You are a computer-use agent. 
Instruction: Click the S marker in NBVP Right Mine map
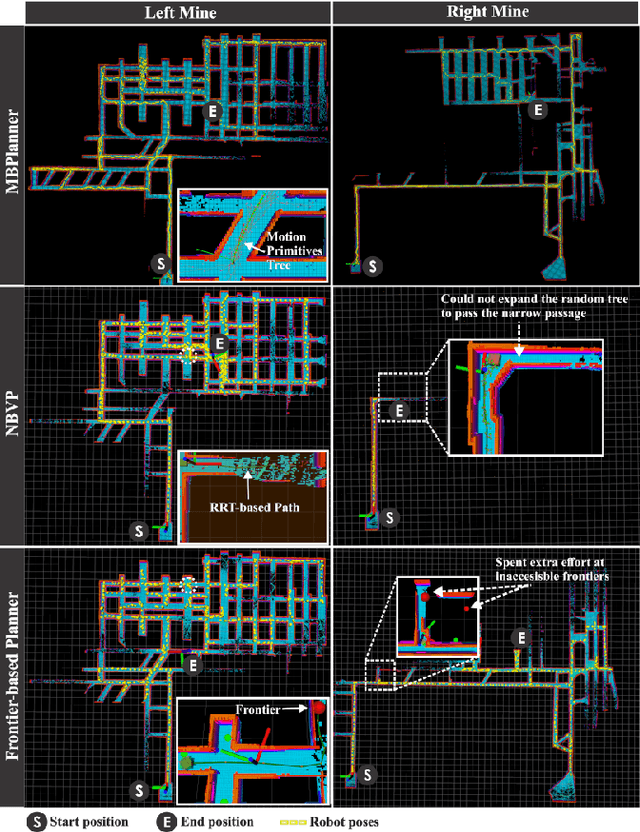[390, 517]
